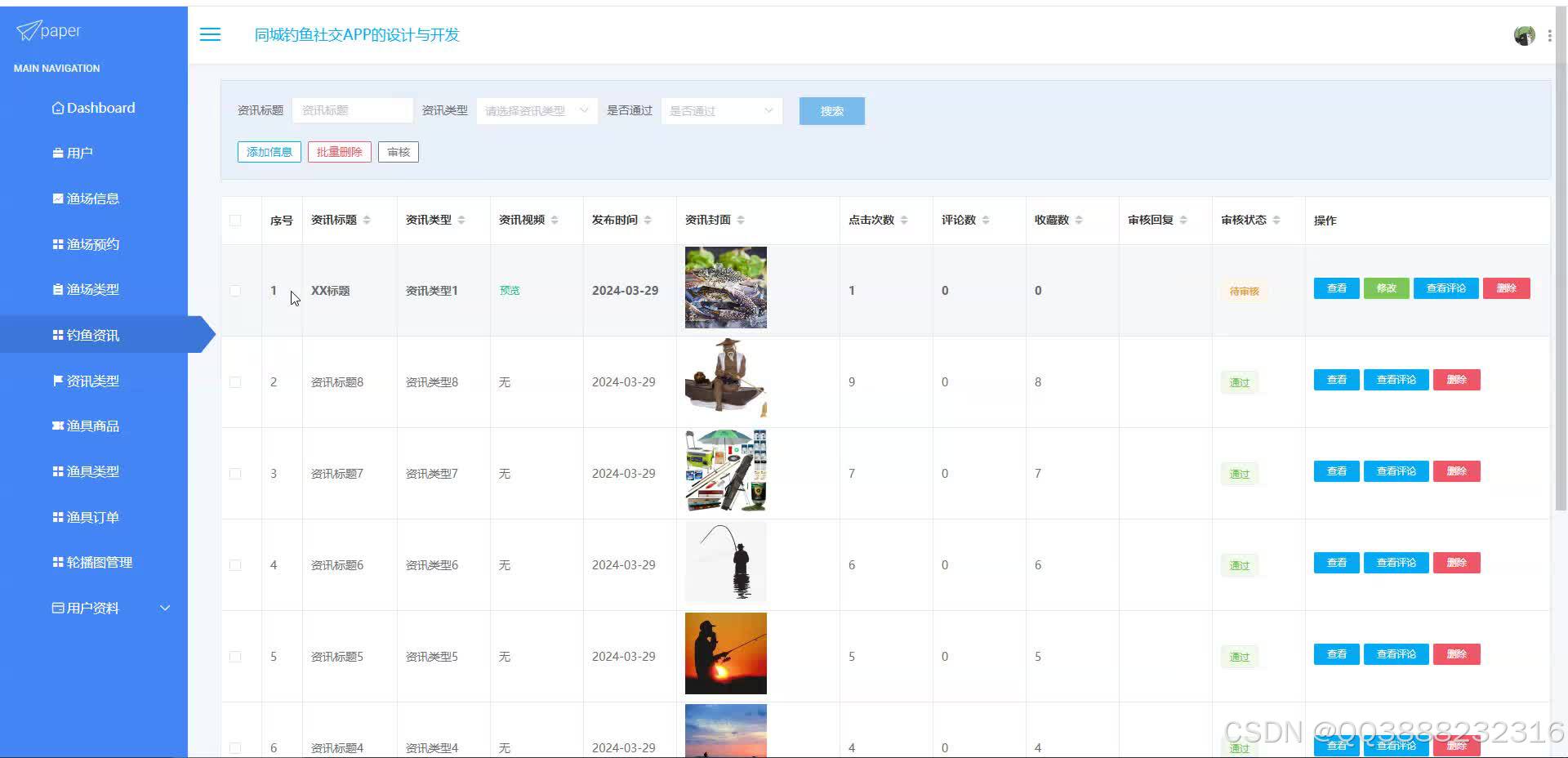Toggle the hamburger sidebar menu icon
The width and height of the screenshot is (1568, 758).
pyautogui.click(x=210, y=34)
